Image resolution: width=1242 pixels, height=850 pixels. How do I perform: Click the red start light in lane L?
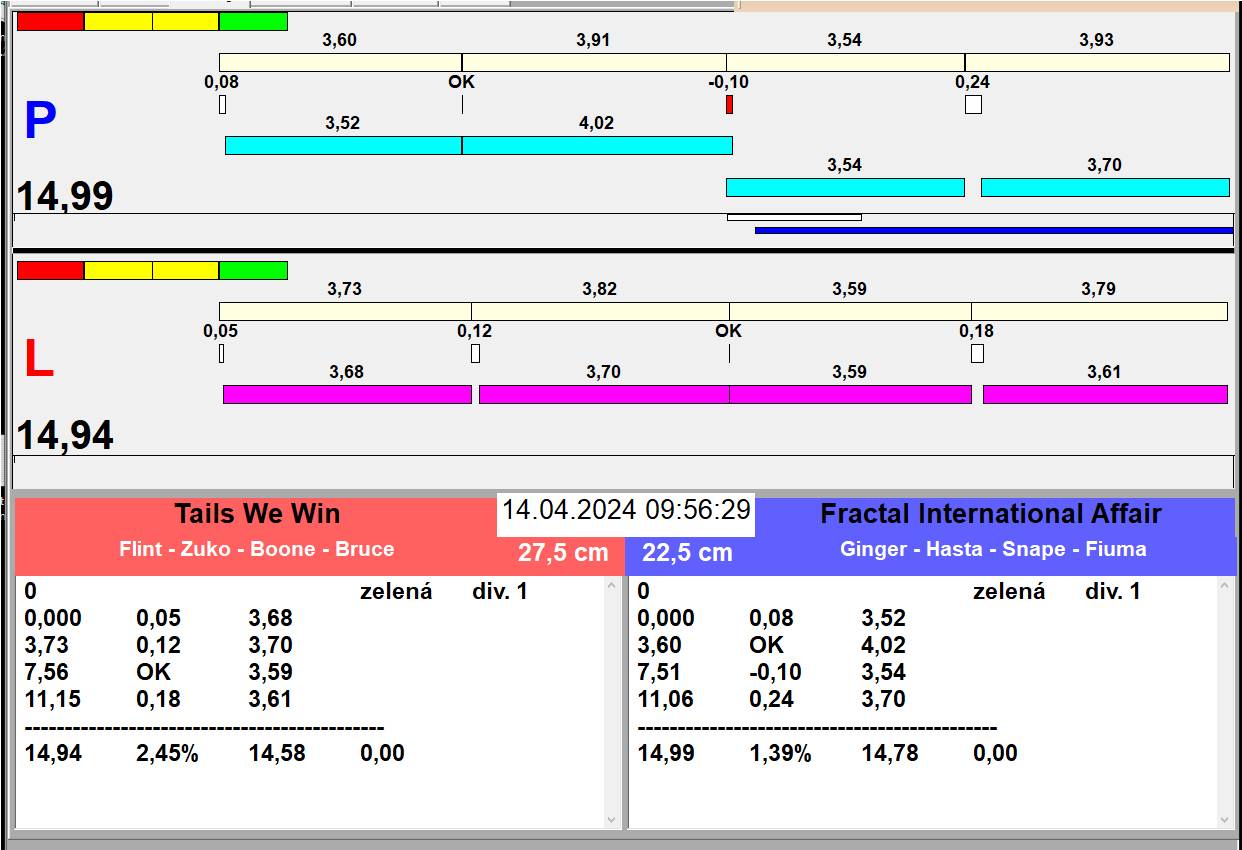(x=51, y=271)
